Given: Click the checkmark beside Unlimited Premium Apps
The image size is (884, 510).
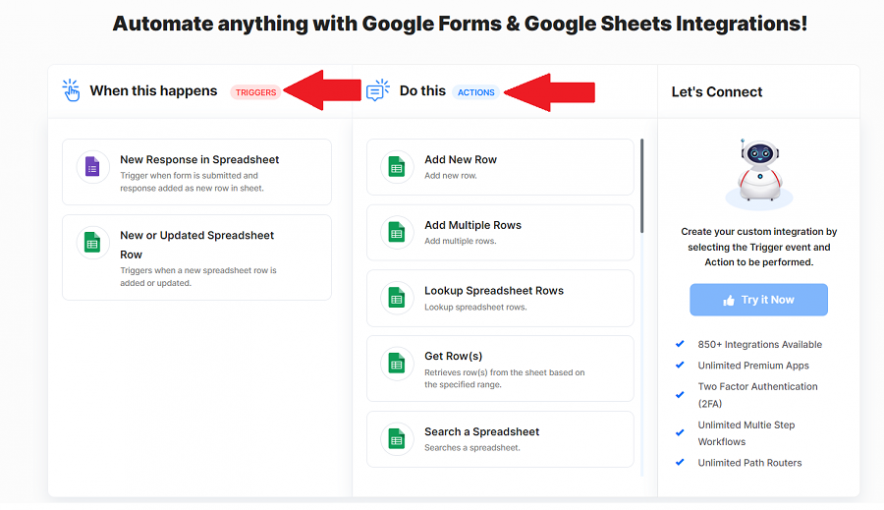Looking at the screenshot, I should (x=680, y=365).
